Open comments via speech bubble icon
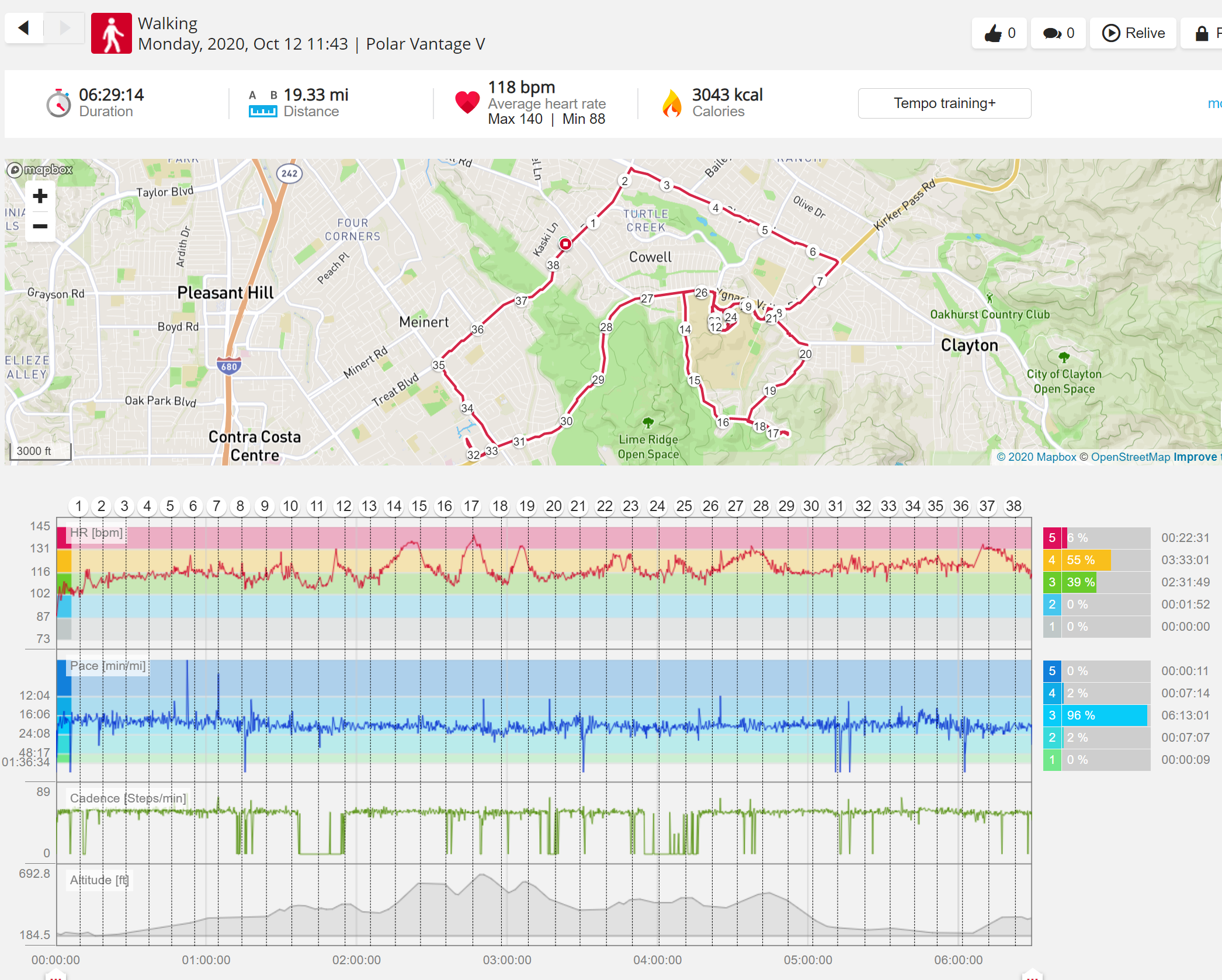This screenshot has width=1222, height=980. tap(1052, 33)
